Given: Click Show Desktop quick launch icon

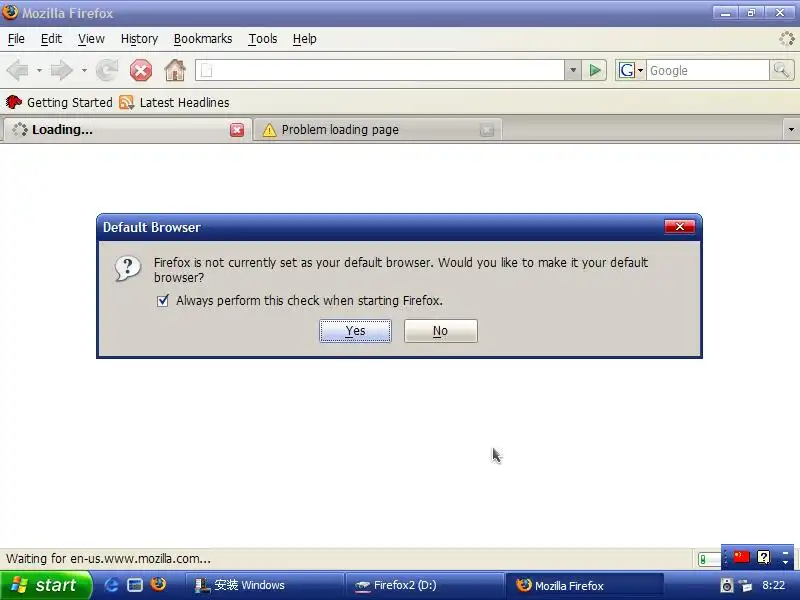Looking at the screenshot, I should pyautogui.click(x=135, y=585).
